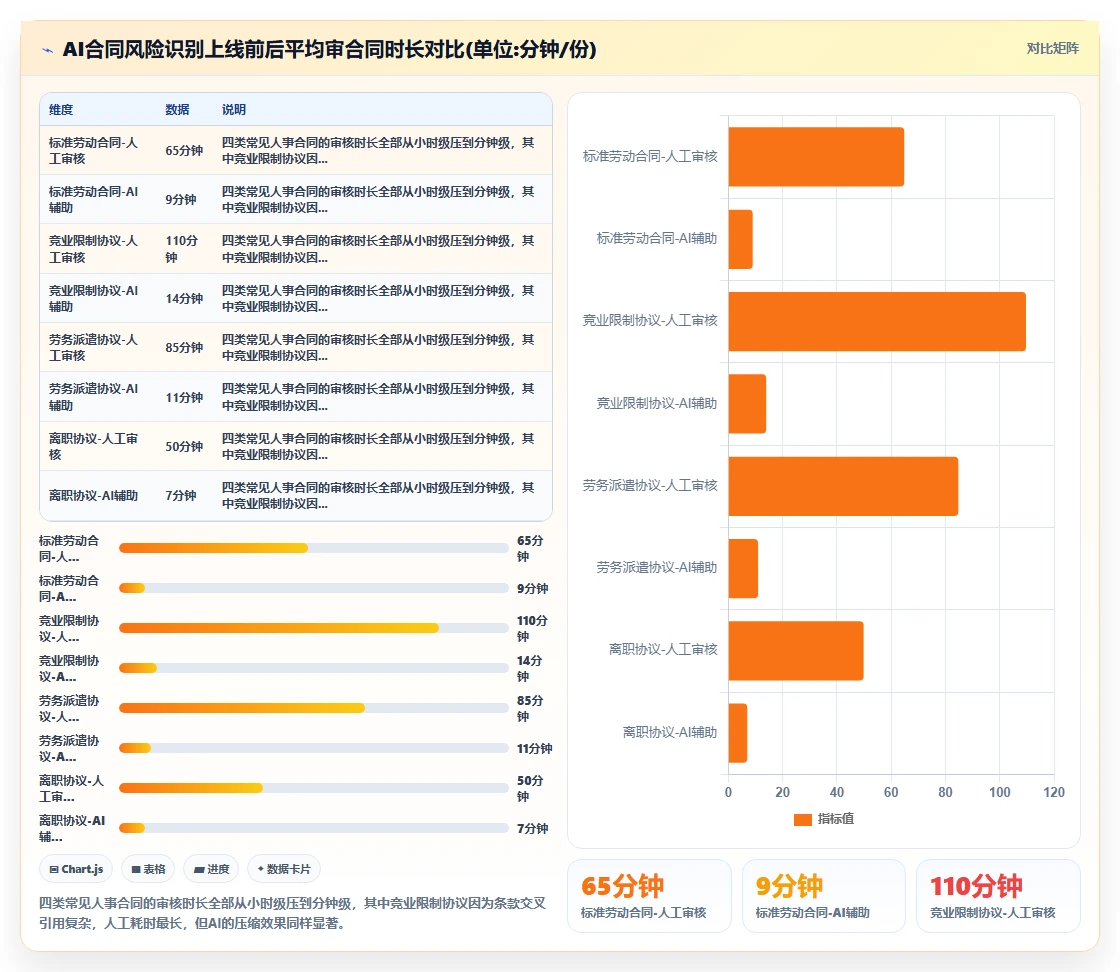Click the 7分钟 progress bar for 离职协议-AI
The height and width of the screenshot is (972, 1120).
pyautogui.click(x=314, y=828)
